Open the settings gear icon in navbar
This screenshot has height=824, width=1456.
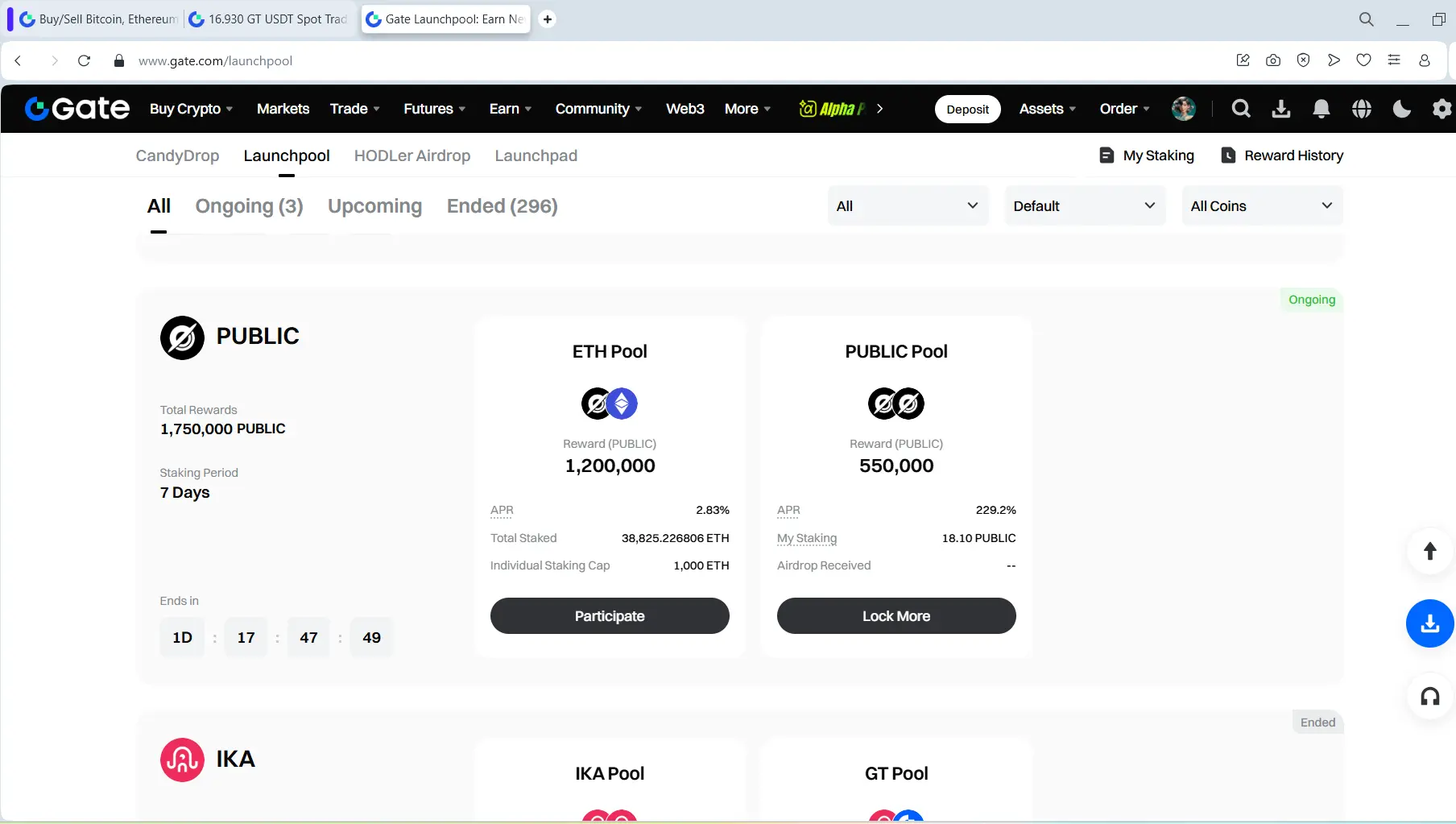point(1442,109)
